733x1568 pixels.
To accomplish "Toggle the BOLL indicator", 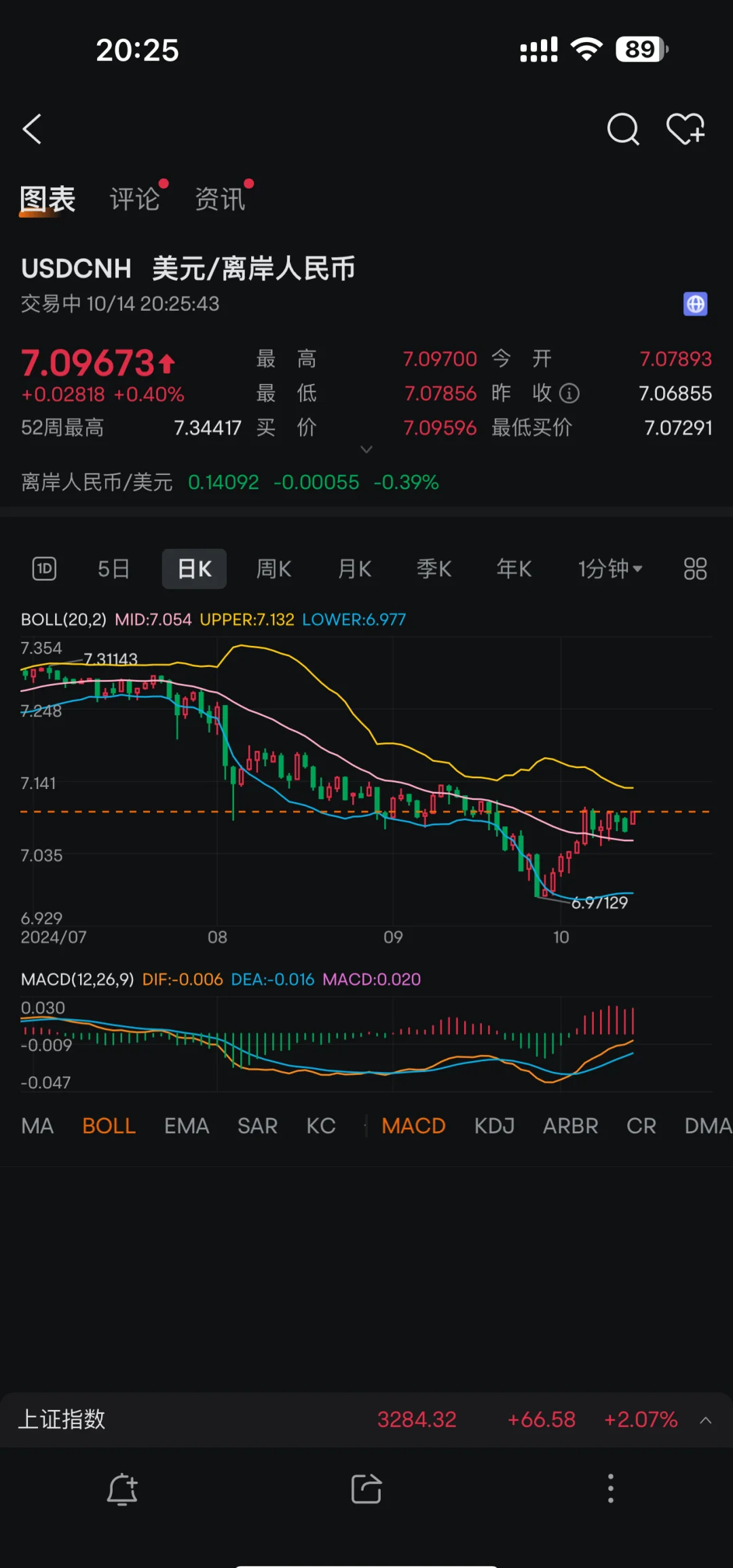I will (109, 1126).
